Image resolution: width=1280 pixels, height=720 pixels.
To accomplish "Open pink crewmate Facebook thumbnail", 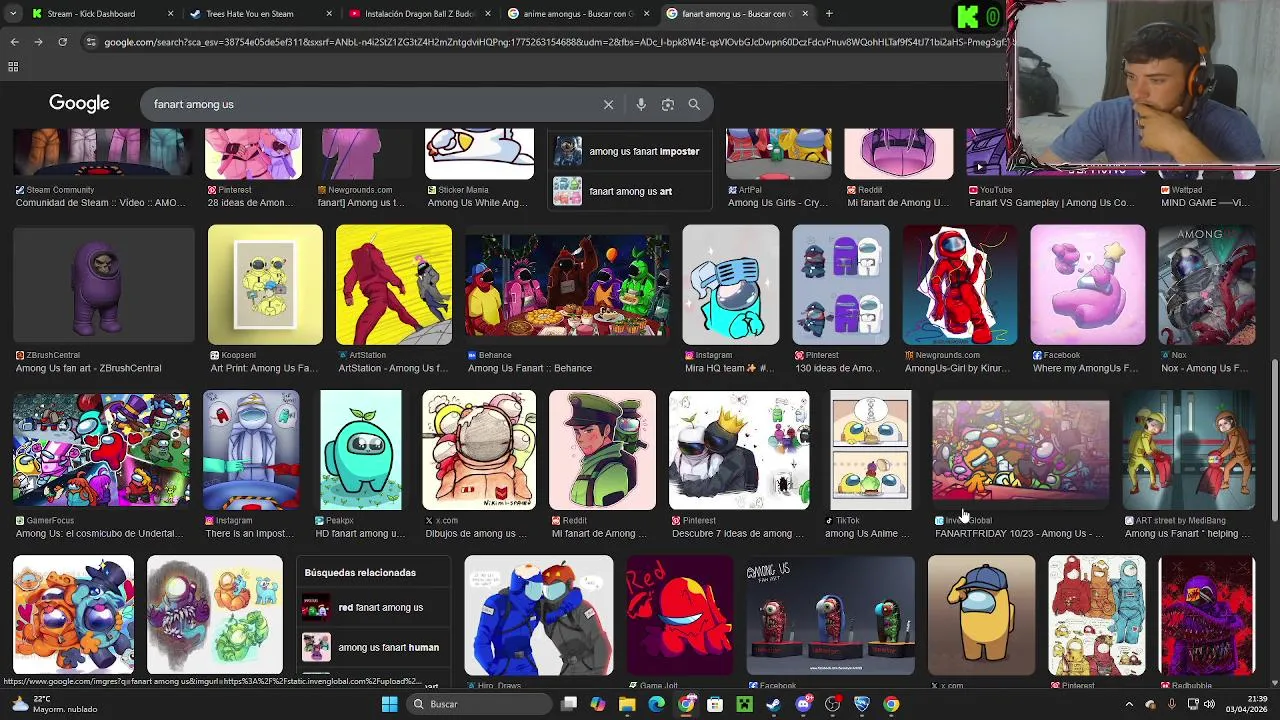I will (x=1088, y=285).
